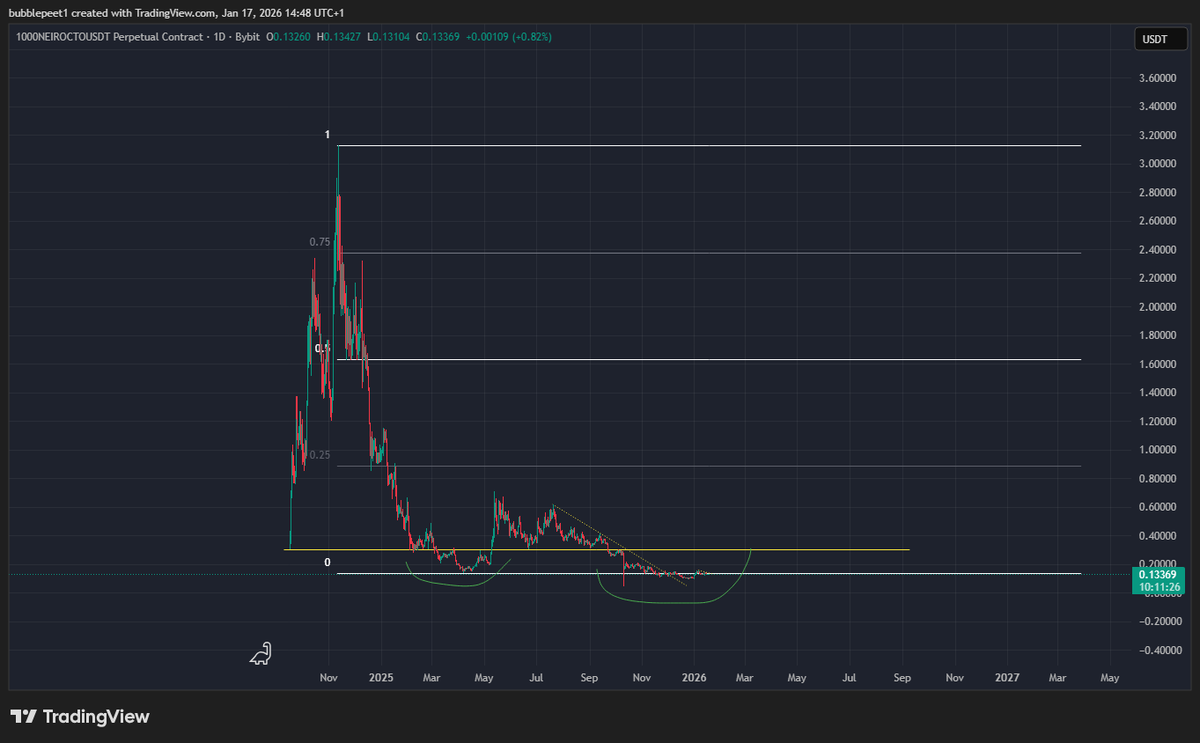Click the current price label 0.13369 on the price axis
Screen dimensions: 1200x743
coord(1158,574)
